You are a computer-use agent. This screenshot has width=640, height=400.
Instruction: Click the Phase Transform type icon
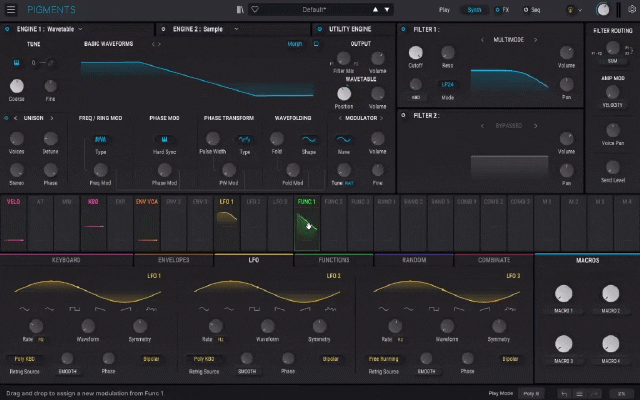[244, 140]
